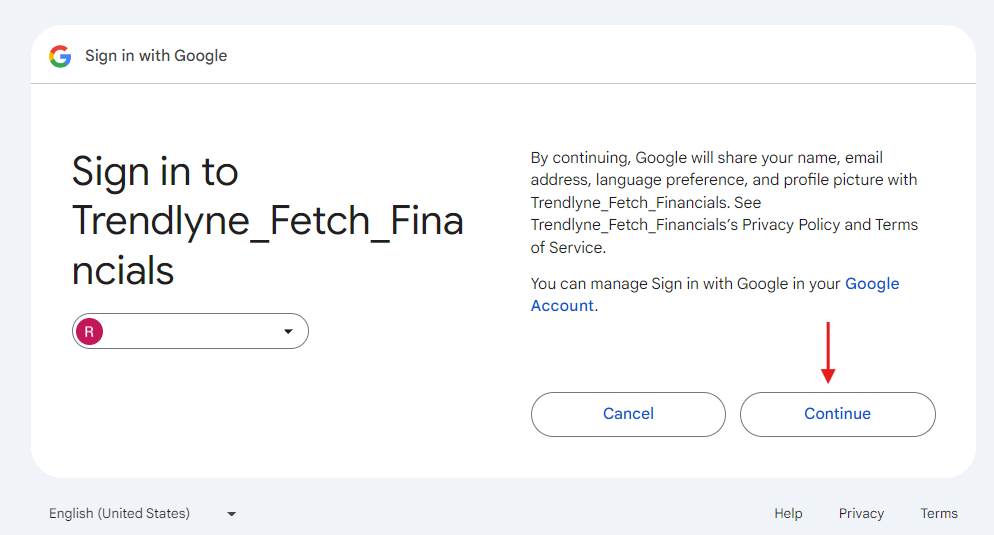The width and height of the screenshot is (994, 535).
Task: Click the red arrow pointing at Continue
Action: (x=828, y=352)
